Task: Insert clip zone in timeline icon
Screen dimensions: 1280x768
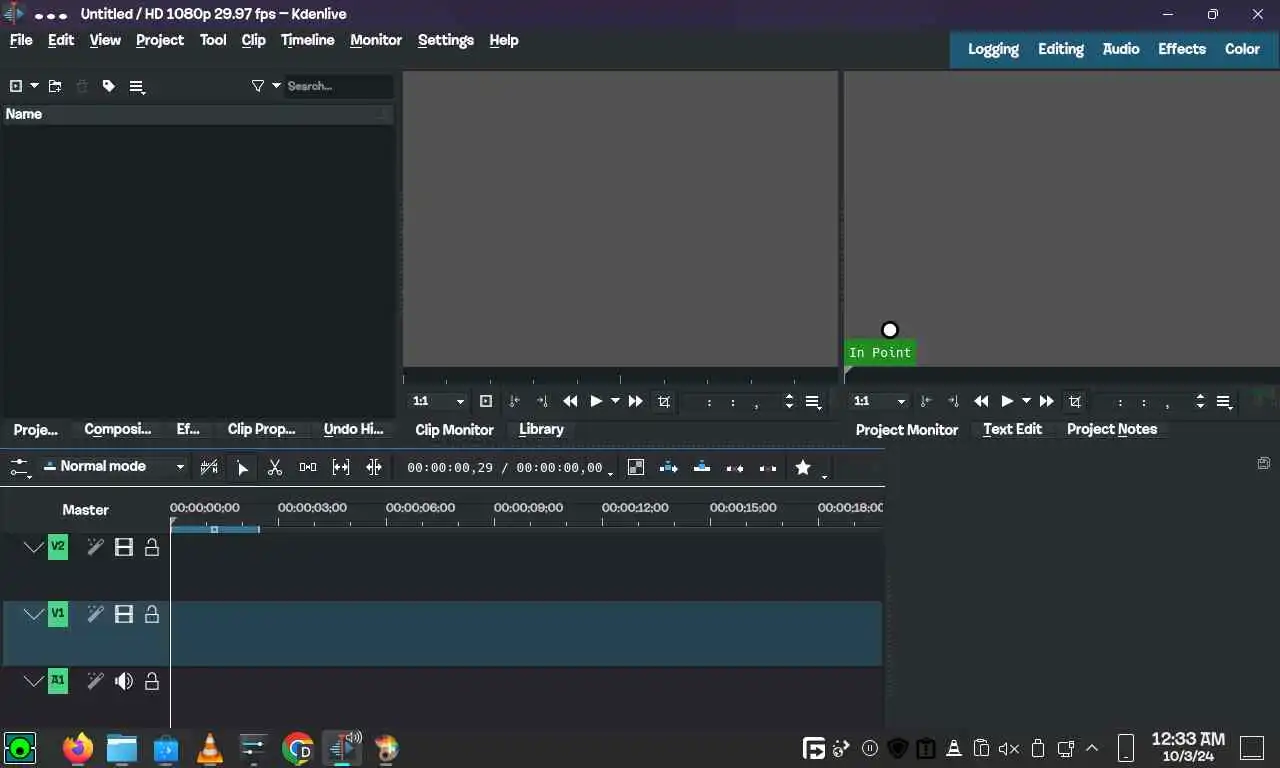Action: [669, 467]
